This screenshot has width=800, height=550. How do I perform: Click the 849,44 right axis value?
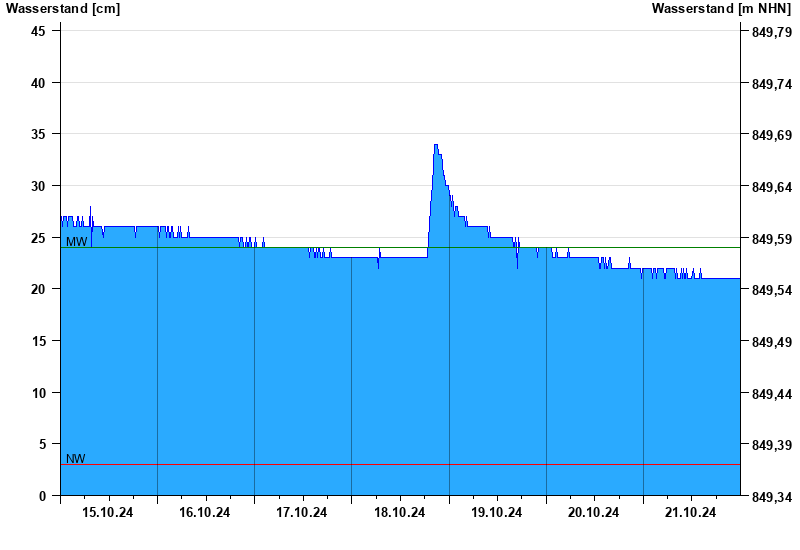tap(772, 394)
